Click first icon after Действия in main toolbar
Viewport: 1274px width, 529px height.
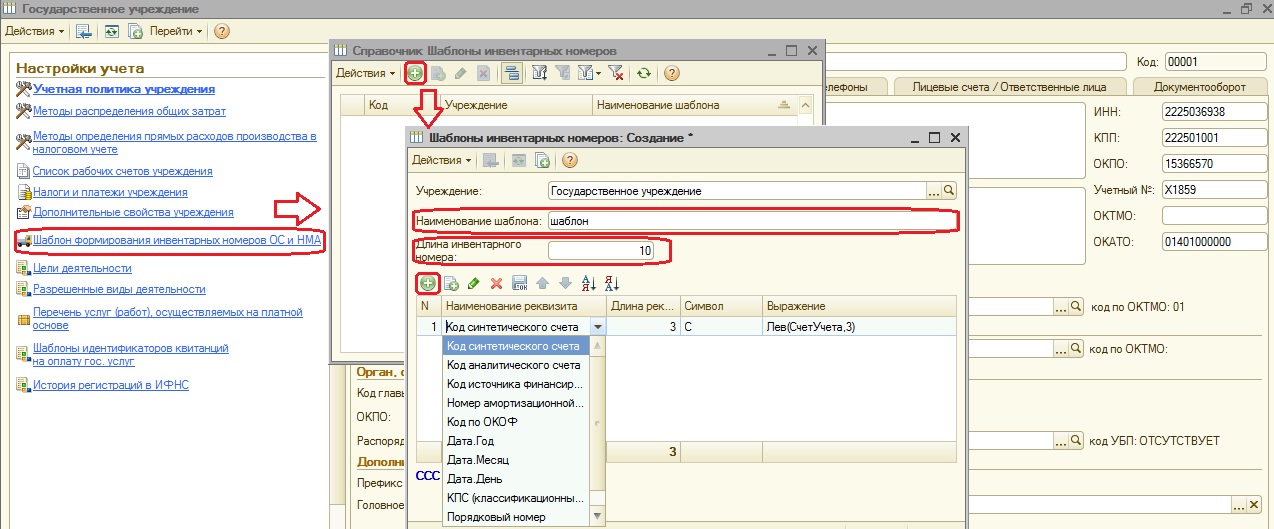point(84,31)
